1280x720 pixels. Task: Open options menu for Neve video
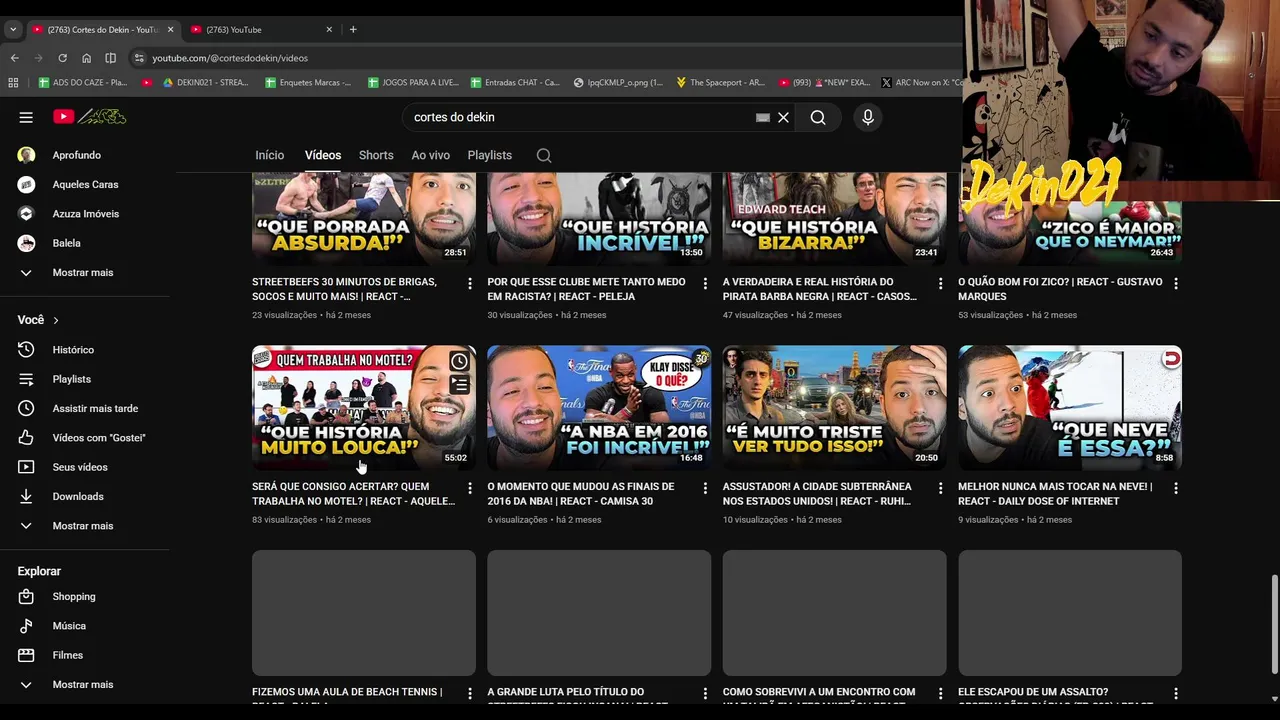[x=1176, y=488]
